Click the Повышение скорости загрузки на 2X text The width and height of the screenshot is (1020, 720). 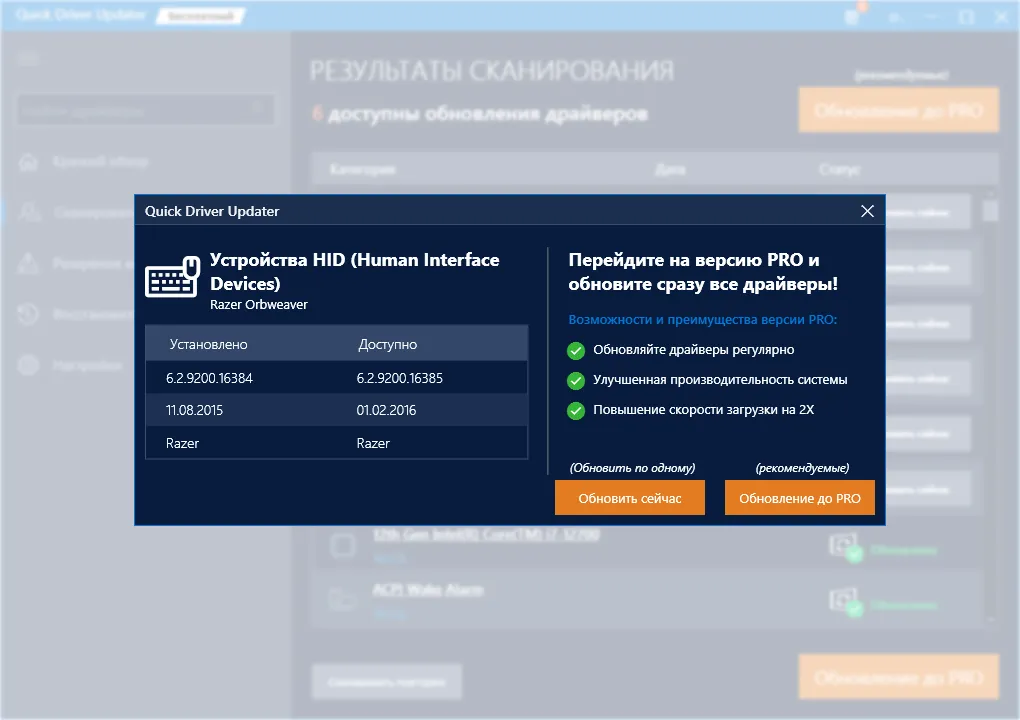703,409
